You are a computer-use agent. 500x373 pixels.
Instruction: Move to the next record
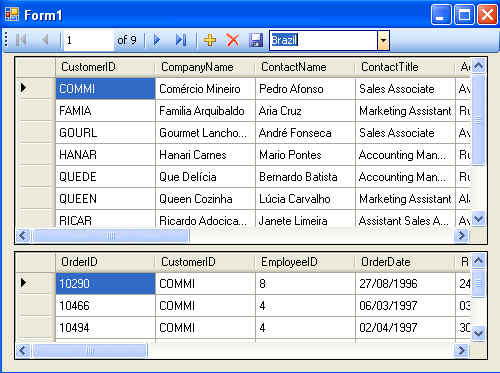(x=157, y=40)
